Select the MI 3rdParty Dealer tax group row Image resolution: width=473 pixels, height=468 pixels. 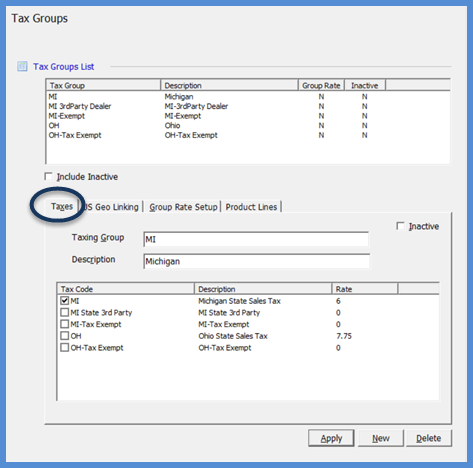[x=247, y=106]
